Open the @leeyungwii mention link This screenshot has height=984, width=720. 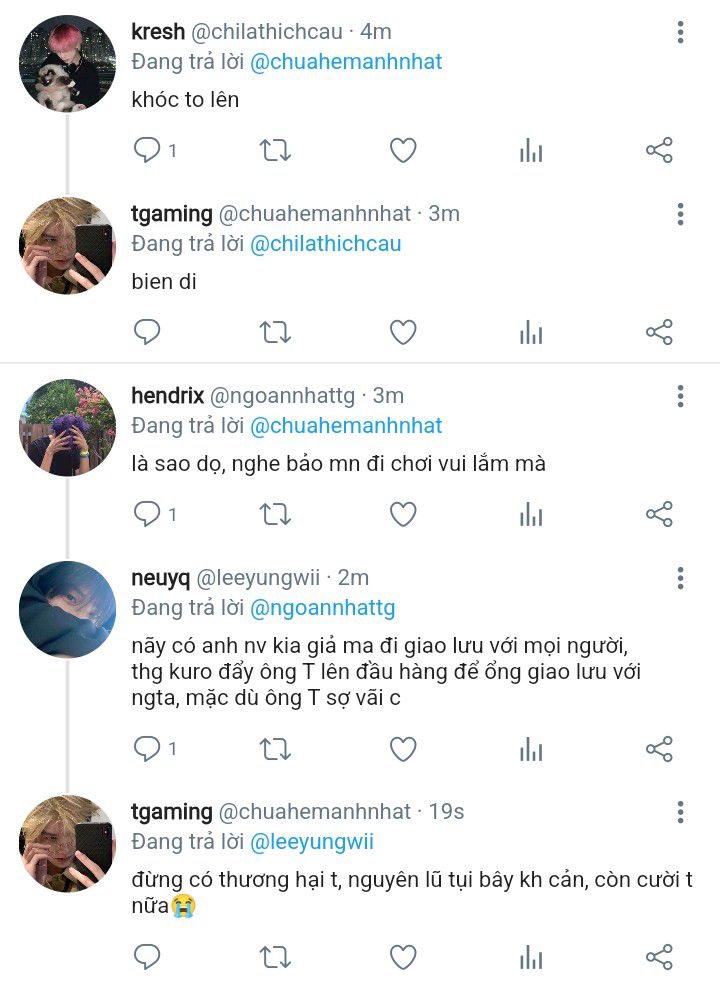point(312,842)
